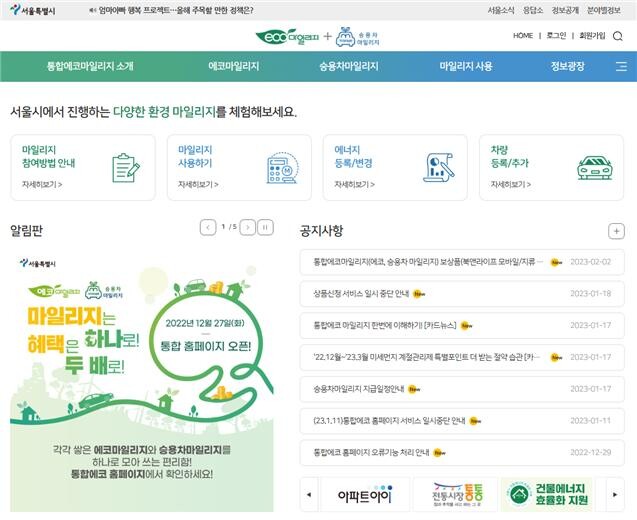Click the 회원가입 link
Screen dimensions: 637x520
(592, 36)
